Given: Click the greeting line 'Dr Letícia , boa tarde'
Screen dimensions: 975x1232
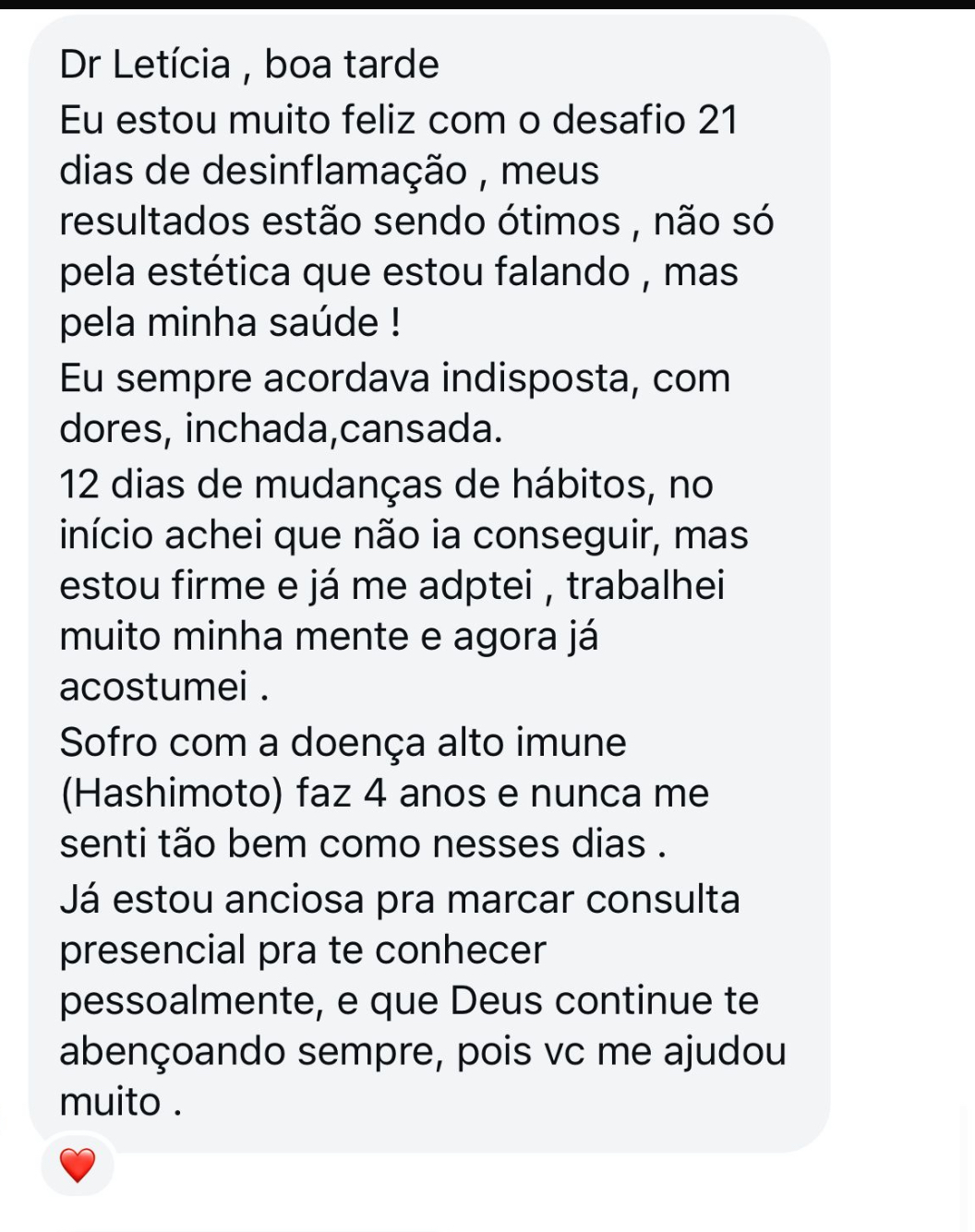Looking at the screenshot, I should (249, 66).
